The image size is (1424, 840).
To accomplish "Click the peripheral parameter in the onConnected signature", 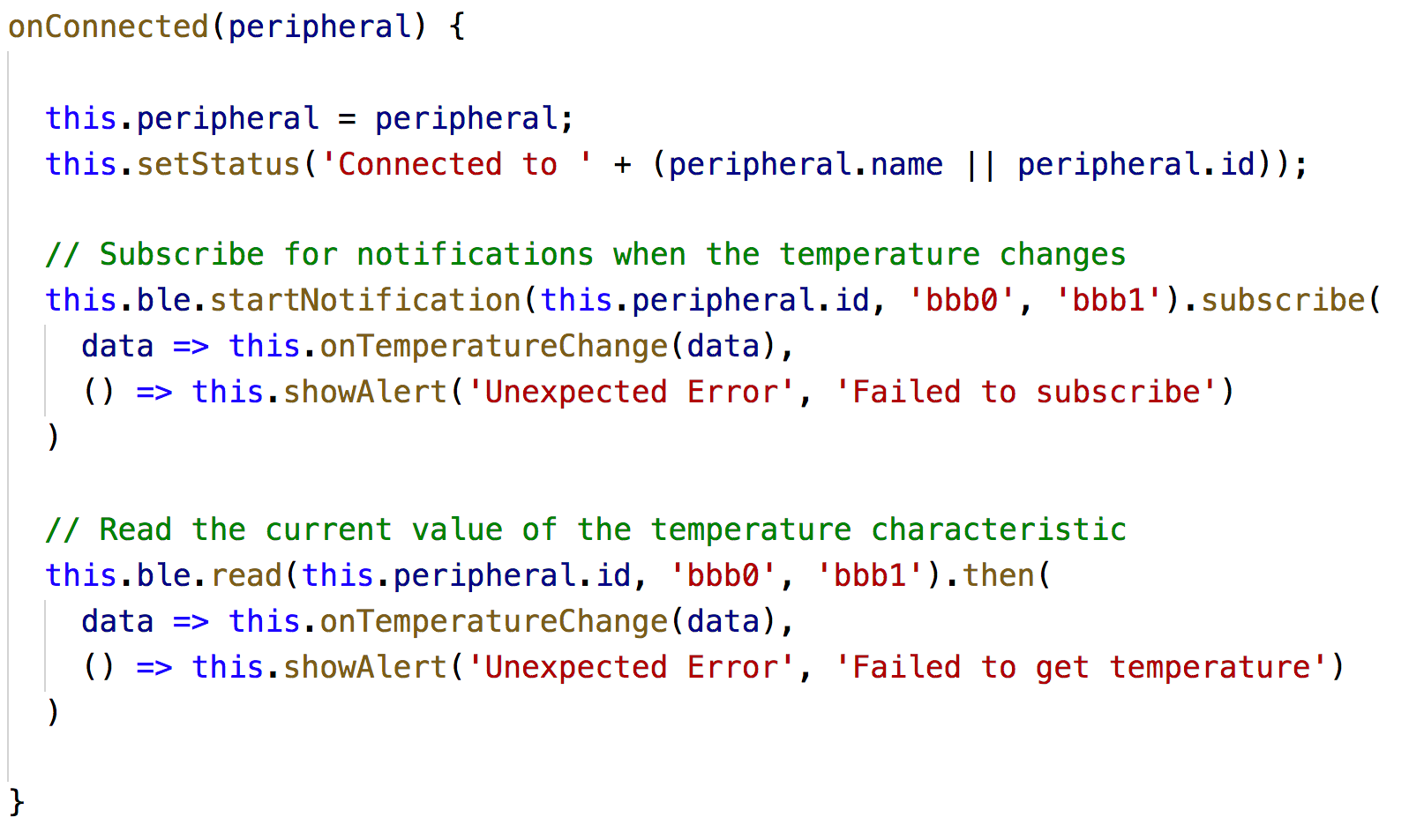I will (320, 26).
